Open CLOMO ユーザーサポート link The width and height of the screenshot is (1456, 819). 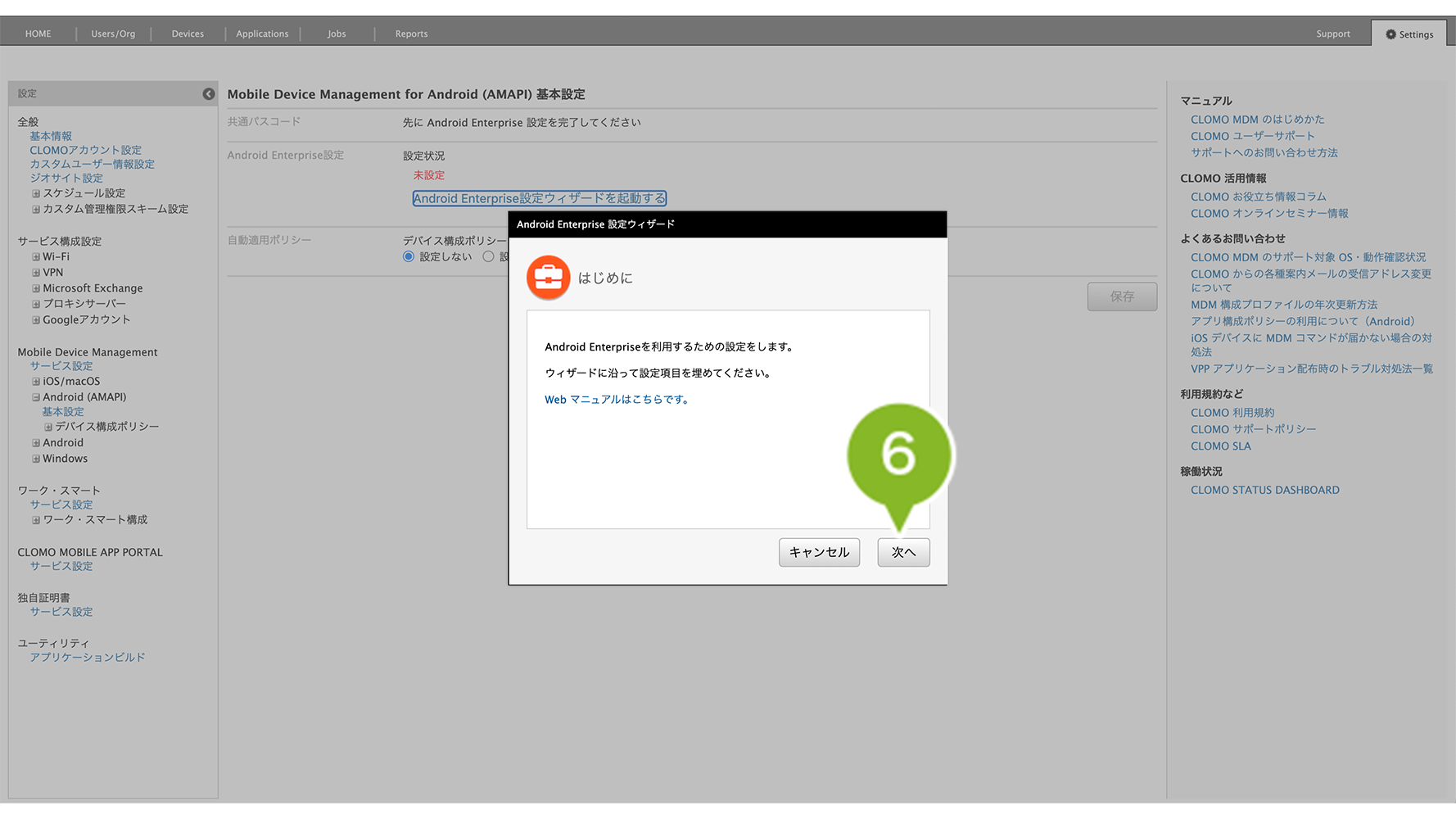(x=1253, y=136)
